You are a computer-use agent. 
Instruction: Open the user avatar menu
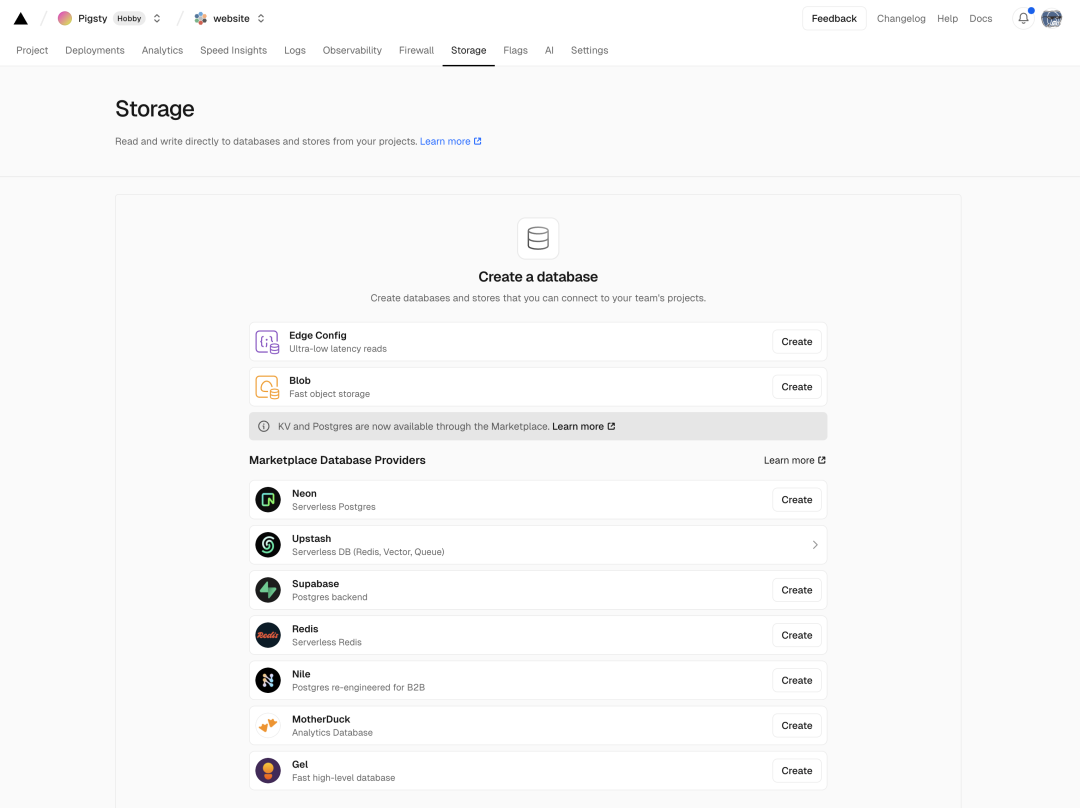point(1051,18)
